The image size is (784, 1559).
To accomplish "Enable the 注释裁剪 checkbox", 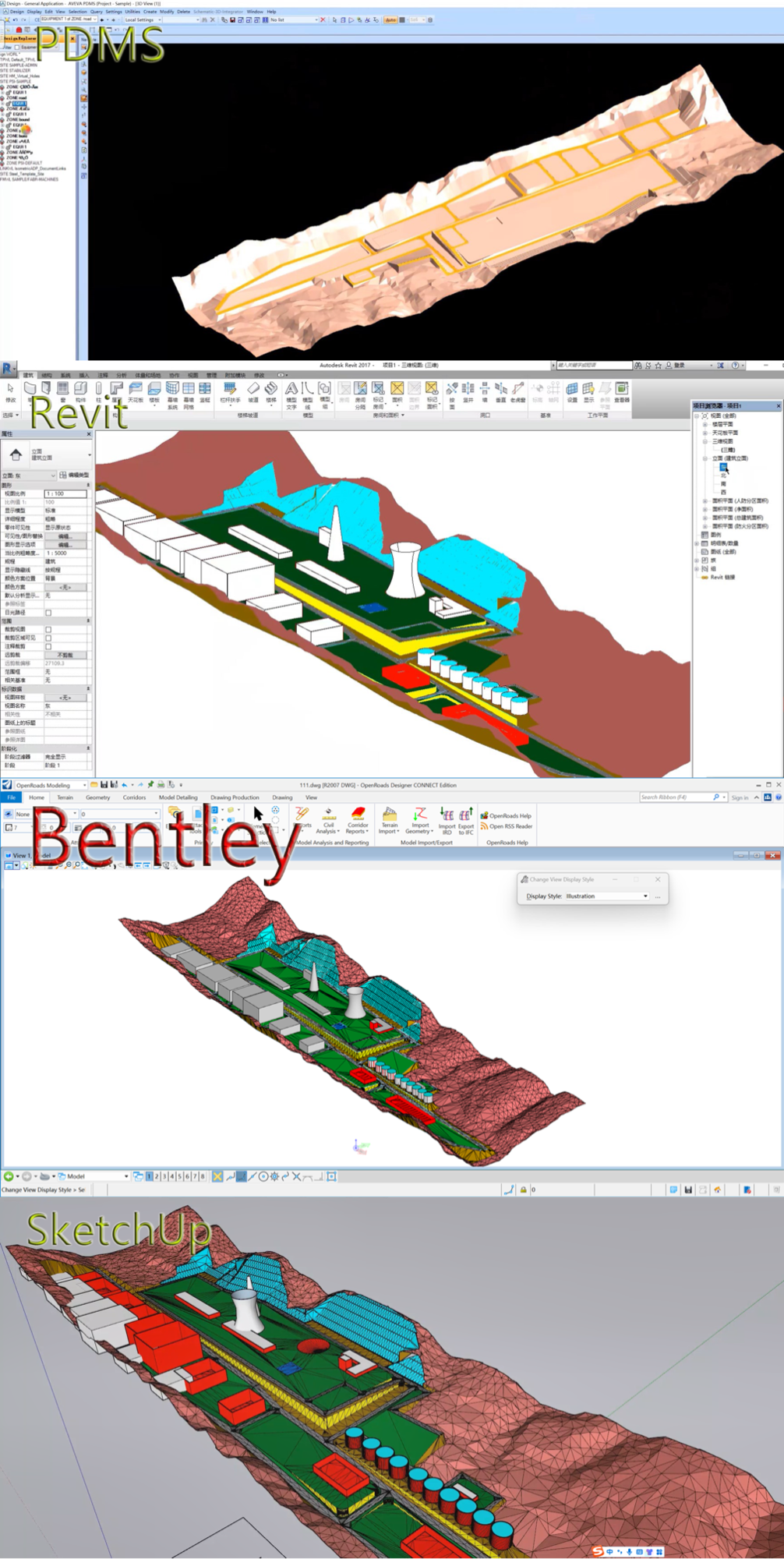I will (x=48, y=646).
